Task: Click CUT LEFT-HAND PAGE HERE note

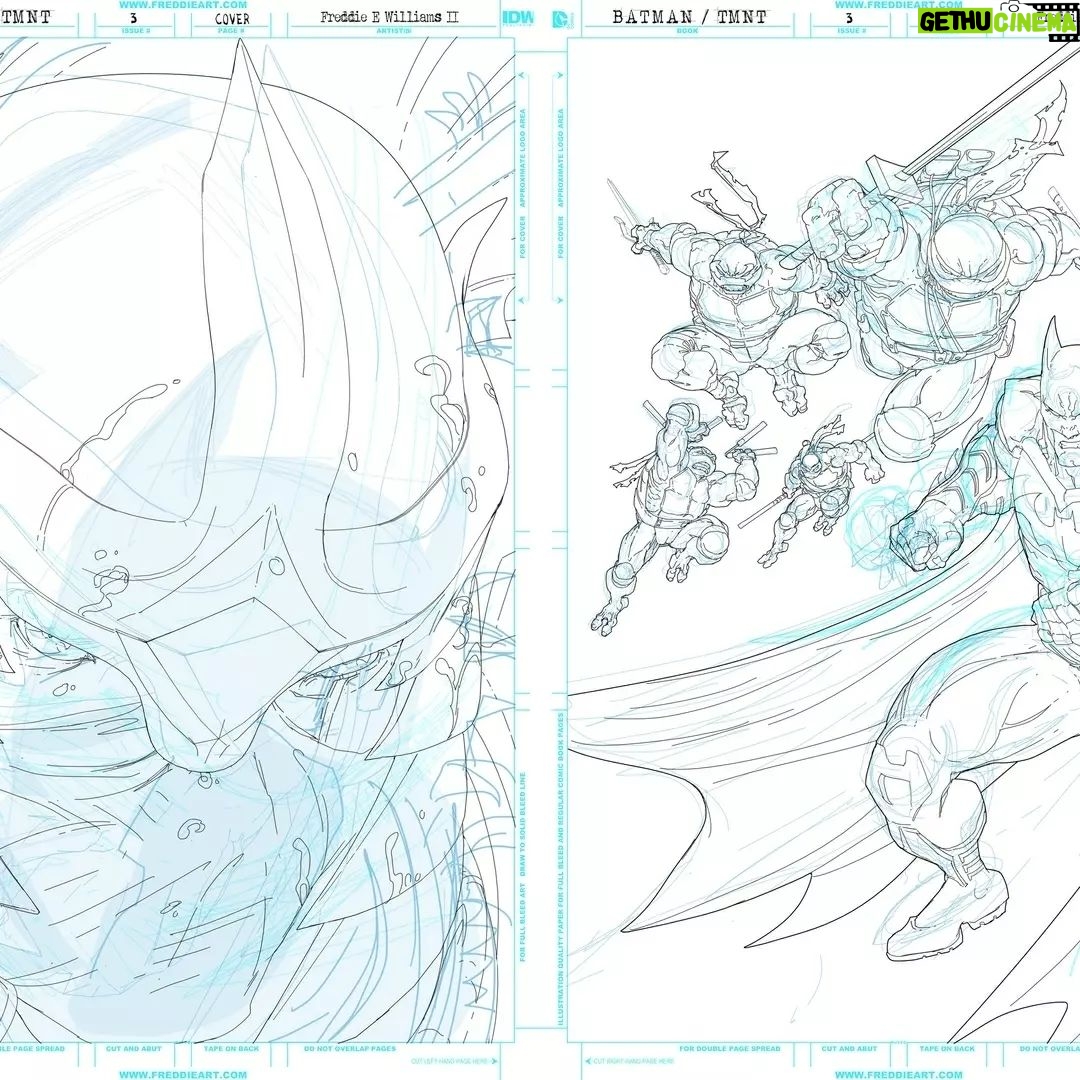Action: (454, 1061)
